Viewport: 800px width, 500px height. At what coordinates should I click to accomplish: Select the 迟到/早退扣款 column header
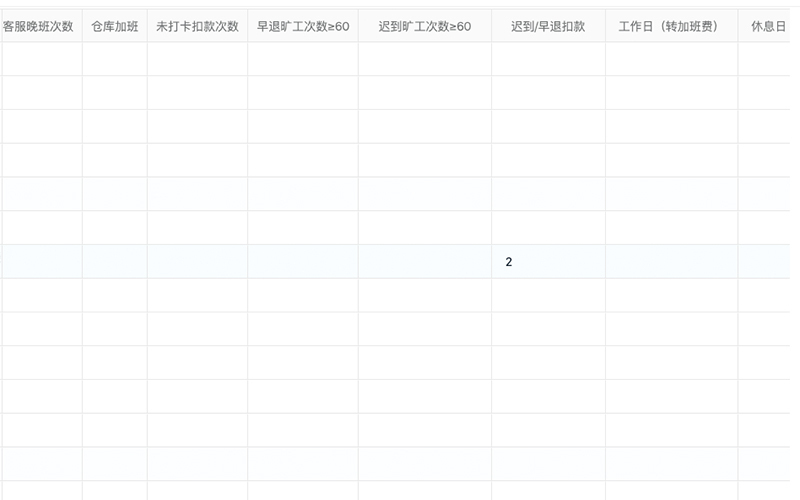click(548, 26)
